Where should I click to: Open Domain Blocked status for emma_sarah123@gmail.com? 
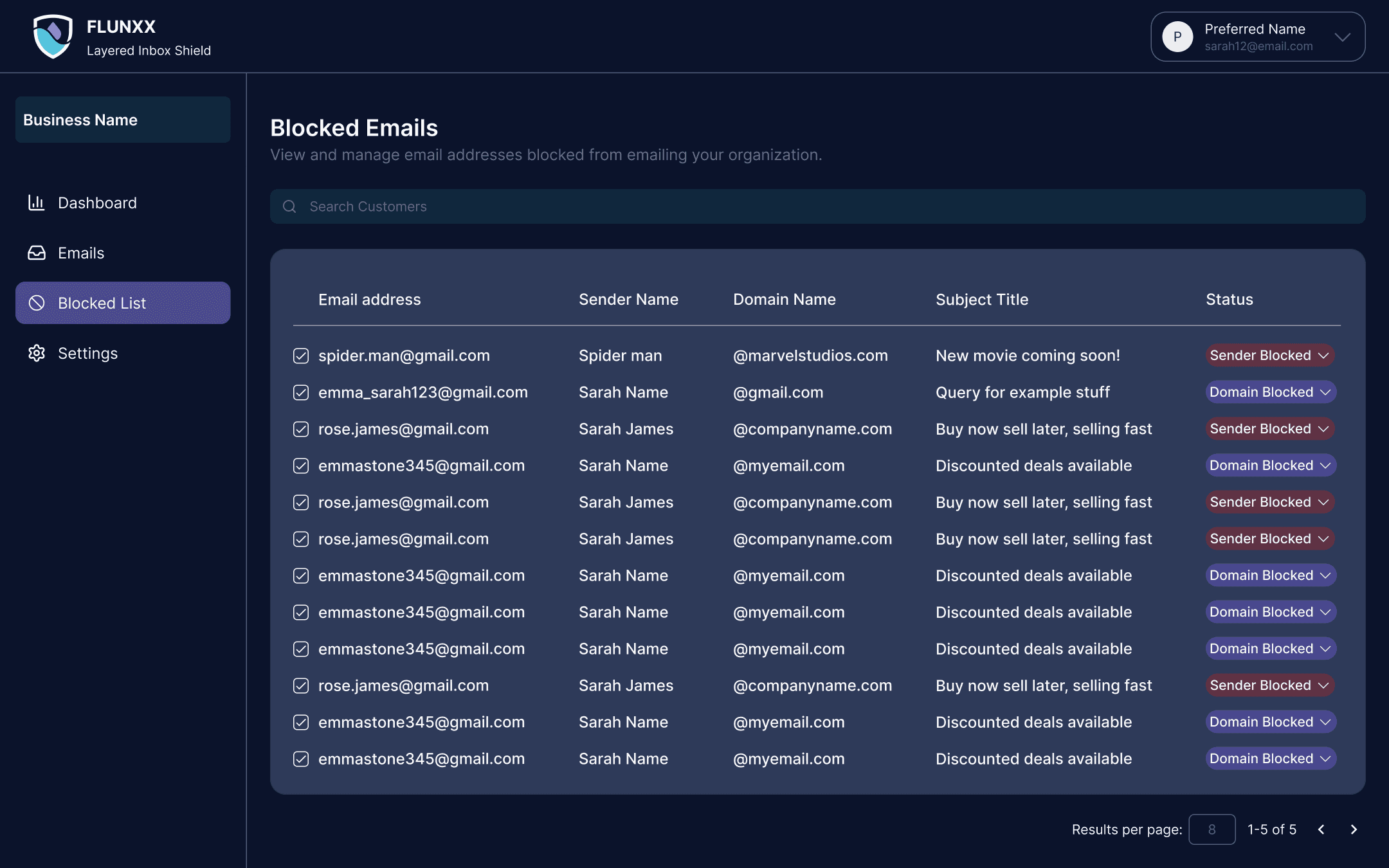tap(1271, 392)
